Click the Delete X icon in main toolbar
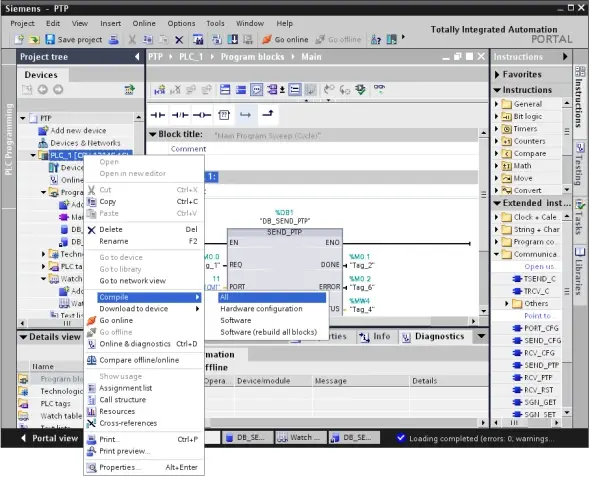 pos(179,39)
